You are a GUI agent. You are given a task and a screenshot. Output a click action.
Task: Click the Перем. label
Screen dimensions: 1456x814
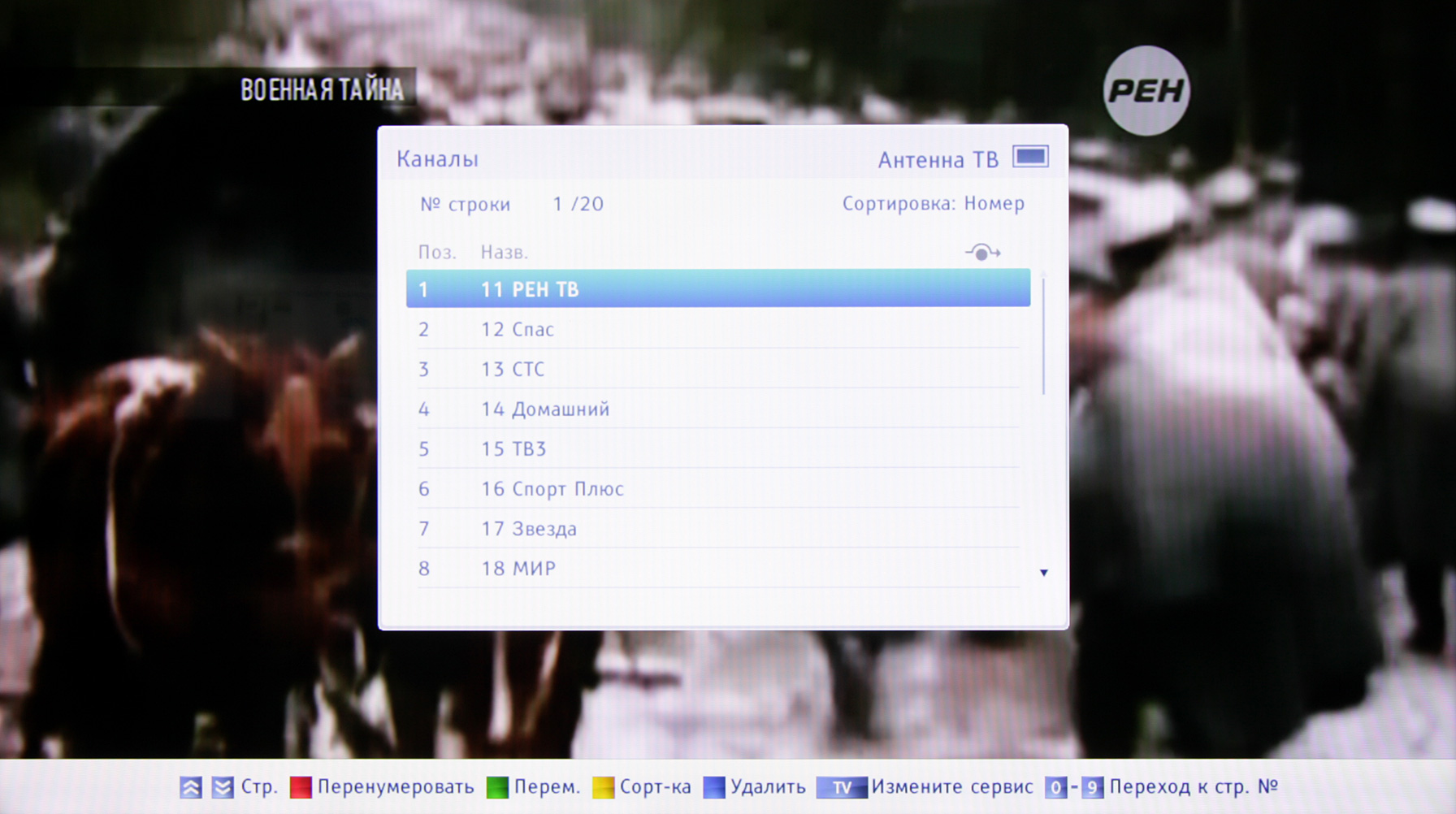point(547,787)
